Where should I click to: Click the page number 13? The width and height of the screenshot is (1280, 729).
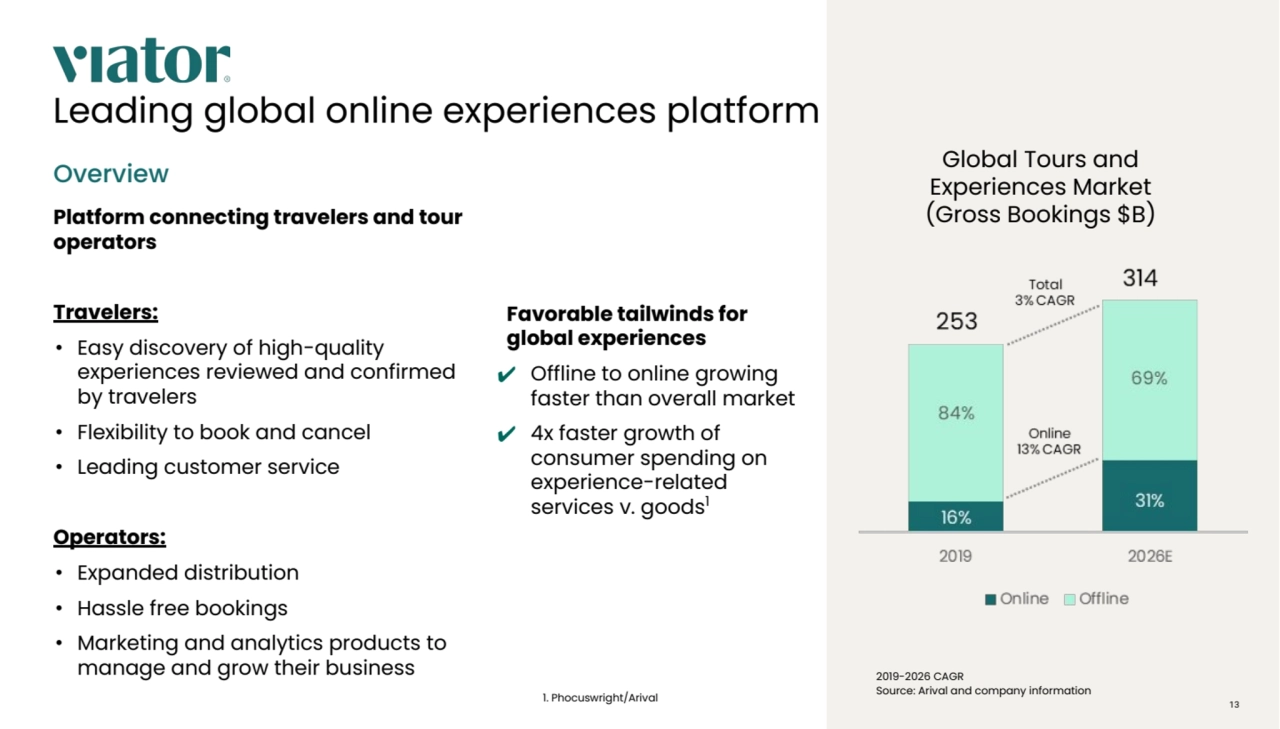coord(1234,705)
